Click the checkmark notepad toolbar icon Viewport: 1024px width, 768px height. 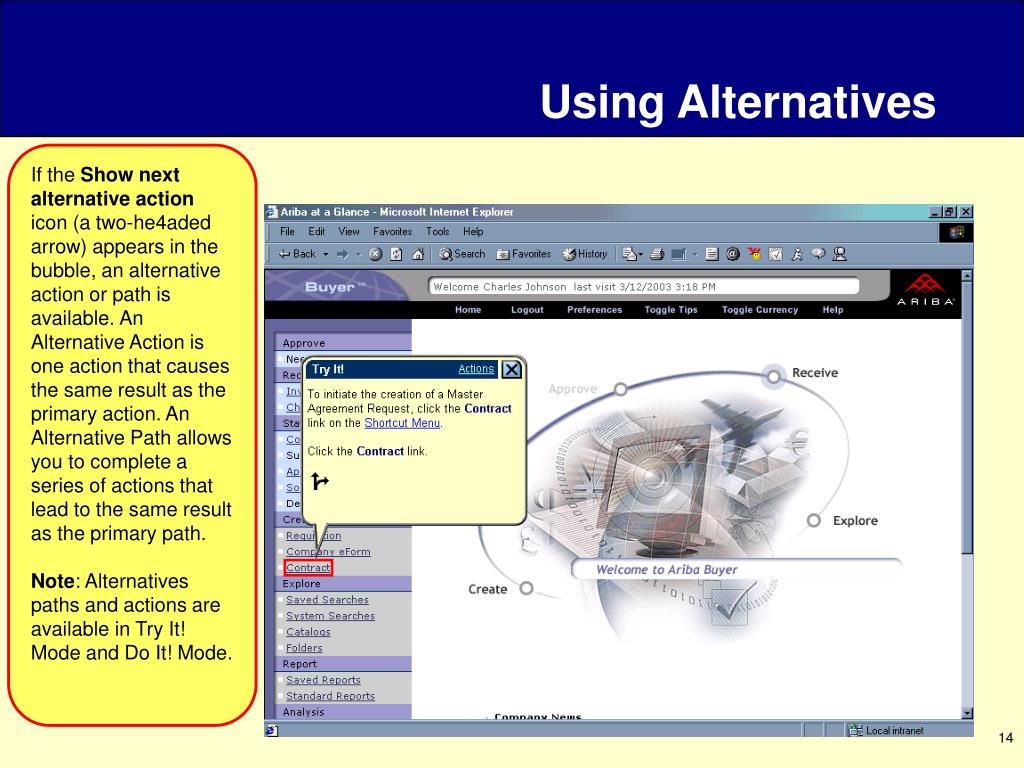pyautogui.click(x=775, y=254)
